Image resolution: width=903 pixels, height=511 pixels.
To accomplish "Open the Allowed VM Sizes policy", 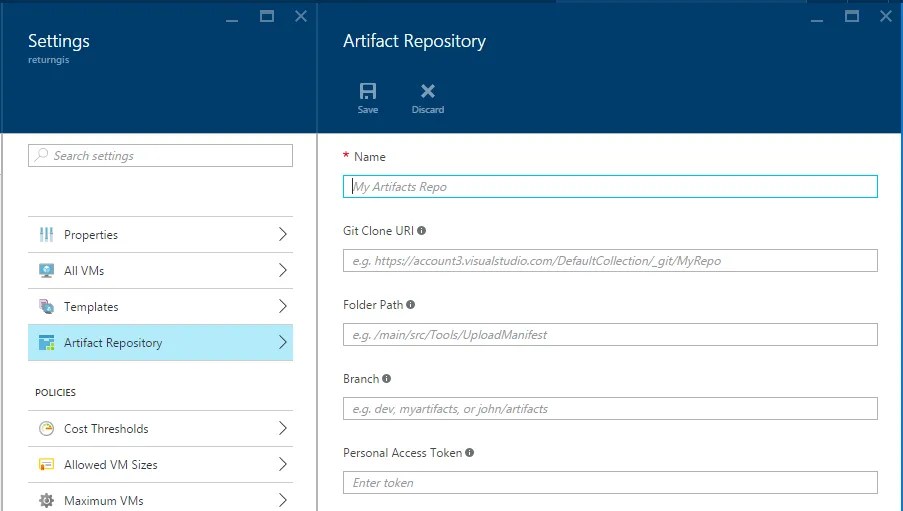I will pyautogui.click(x=160, y=464).
